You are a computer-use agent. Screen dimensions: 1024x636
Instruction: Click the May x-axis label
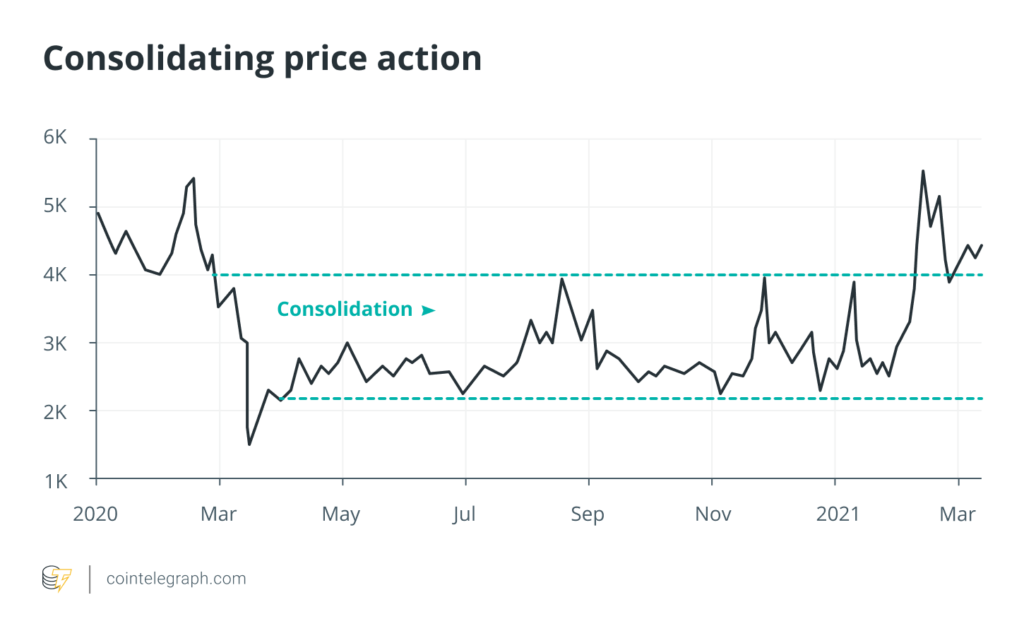tap(342, 514)
